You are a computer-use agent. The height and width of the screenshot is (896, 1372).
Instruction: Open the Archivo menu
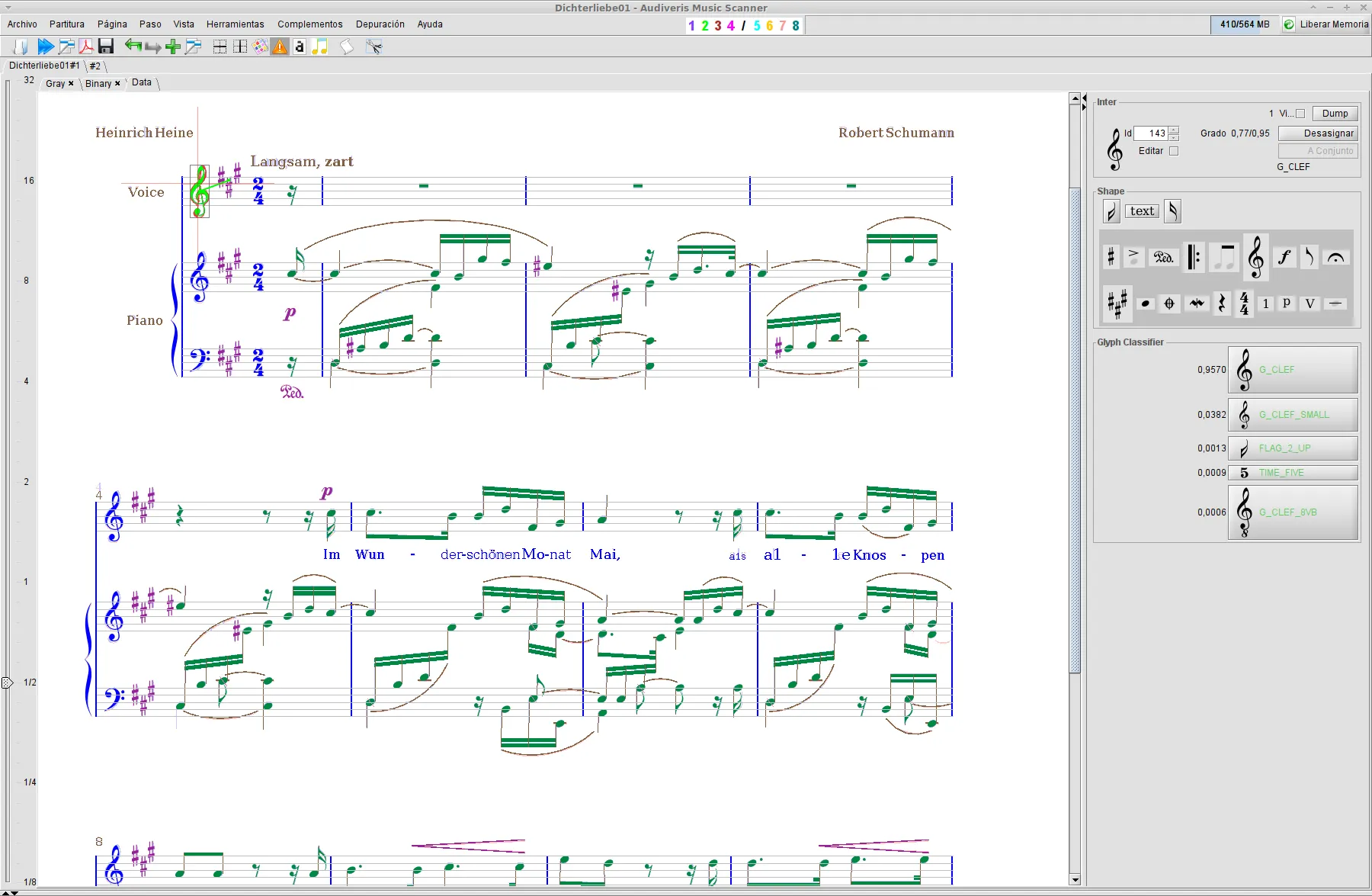(22, 24)
